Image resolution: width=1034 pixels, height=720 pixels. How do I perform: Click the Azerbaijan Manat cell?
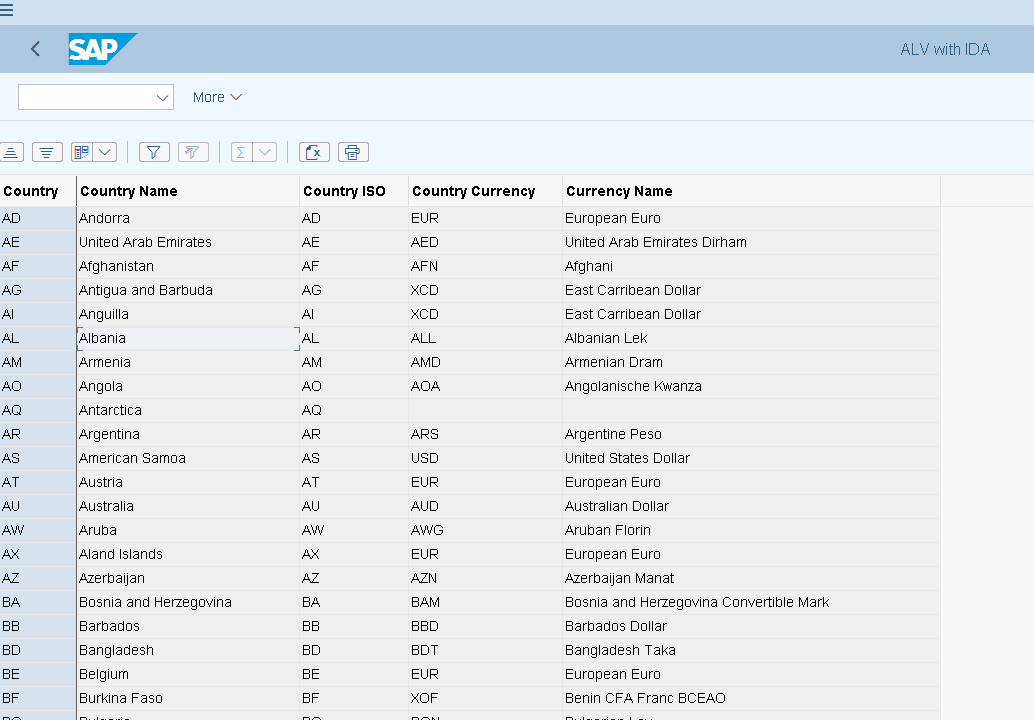(x=752, y=578)
